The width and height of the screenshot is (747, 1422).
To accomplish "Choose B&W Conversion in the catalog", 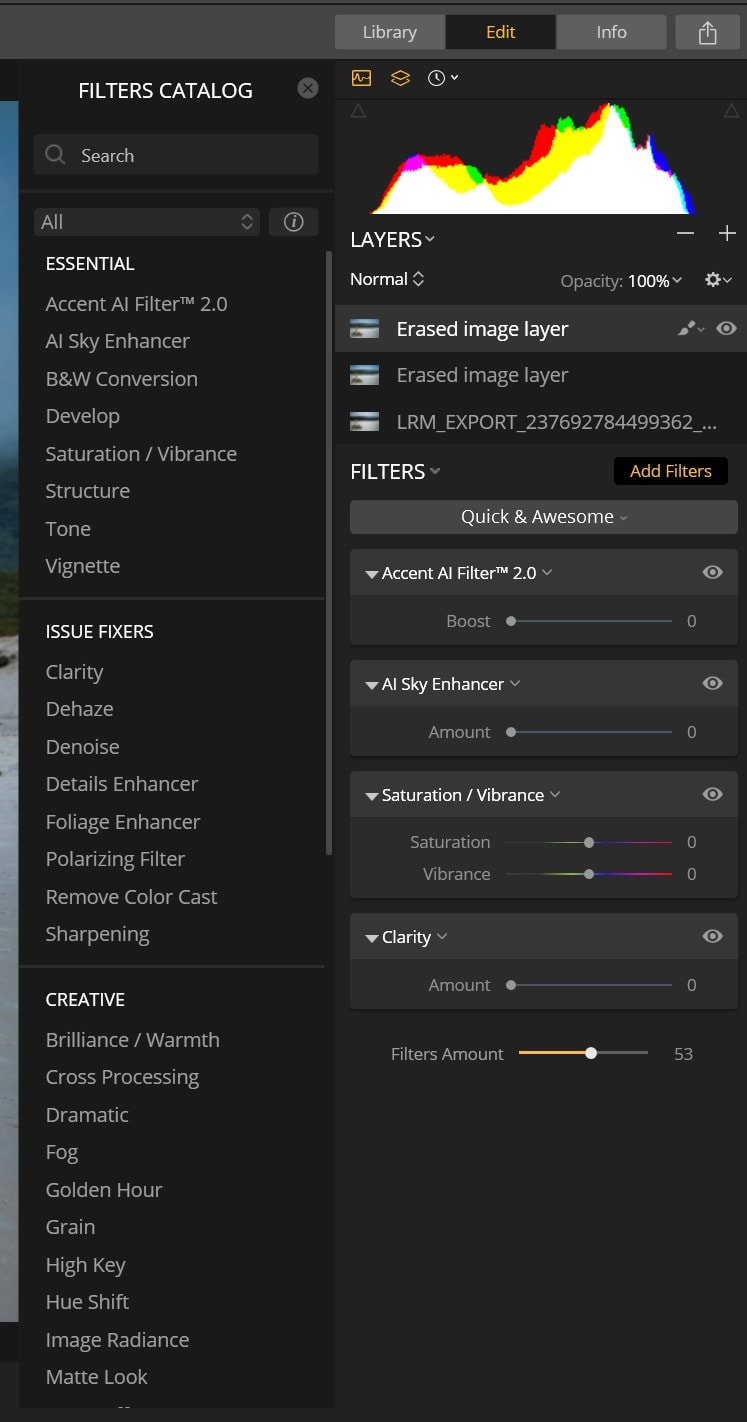I will (x=121, y=379).
